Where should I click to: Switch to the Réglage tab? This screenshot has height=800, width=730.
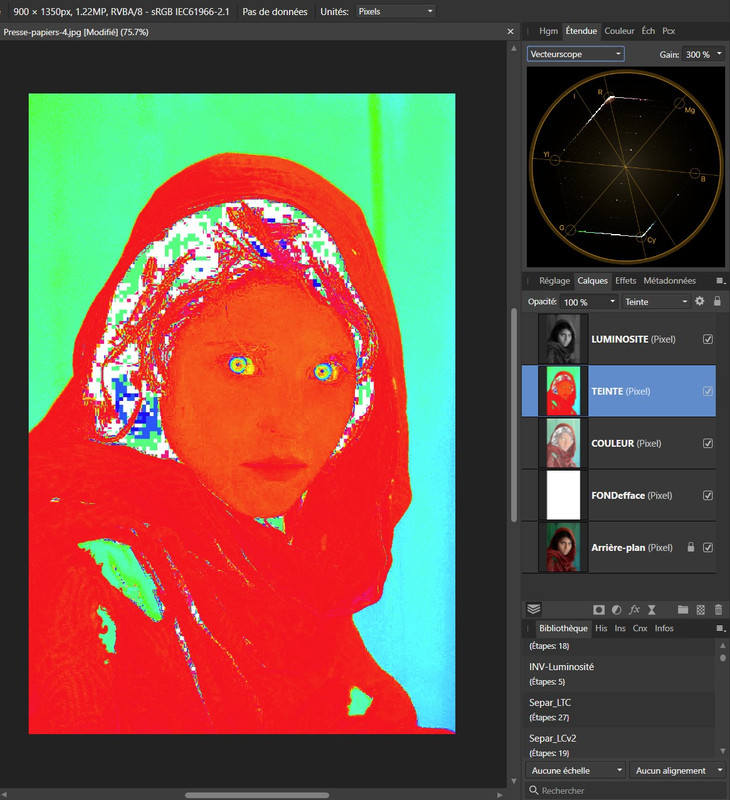(555, 281)
